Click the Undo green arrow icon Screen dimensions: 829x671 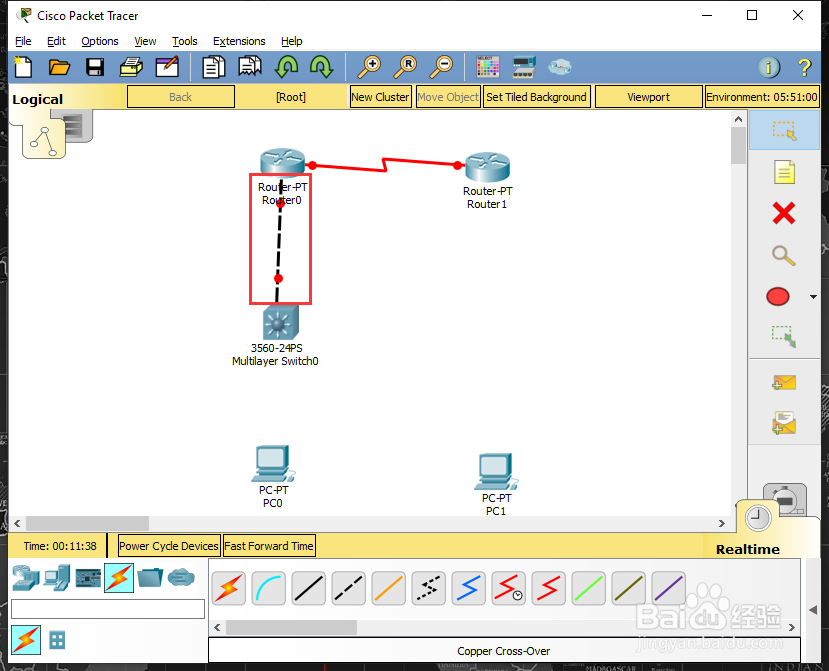(x=287, y=67)
